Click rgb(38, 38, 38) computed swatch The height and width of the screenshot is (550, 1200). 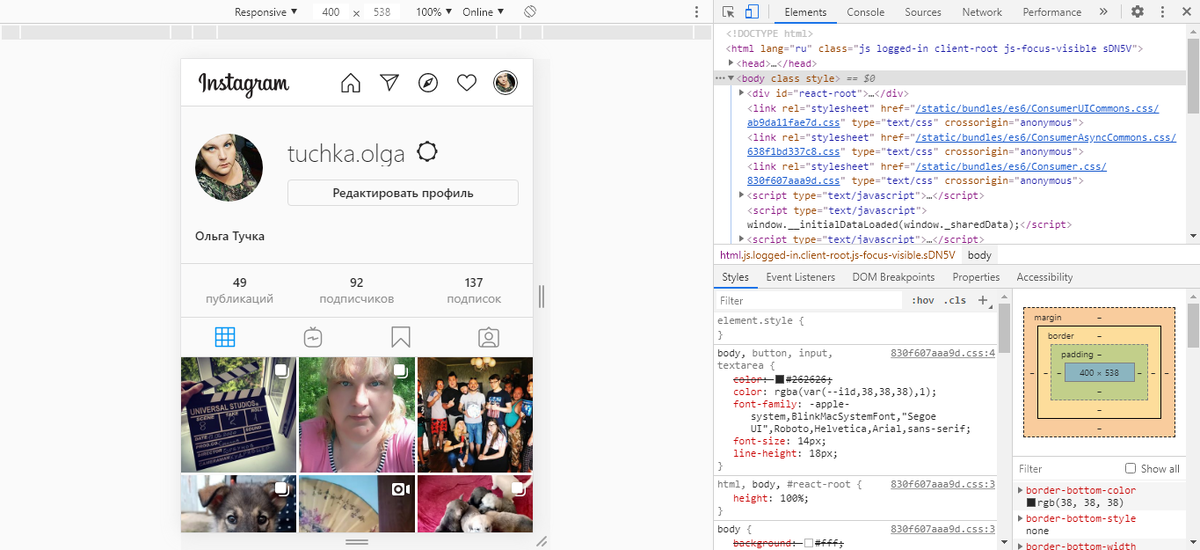(1031, 503)
